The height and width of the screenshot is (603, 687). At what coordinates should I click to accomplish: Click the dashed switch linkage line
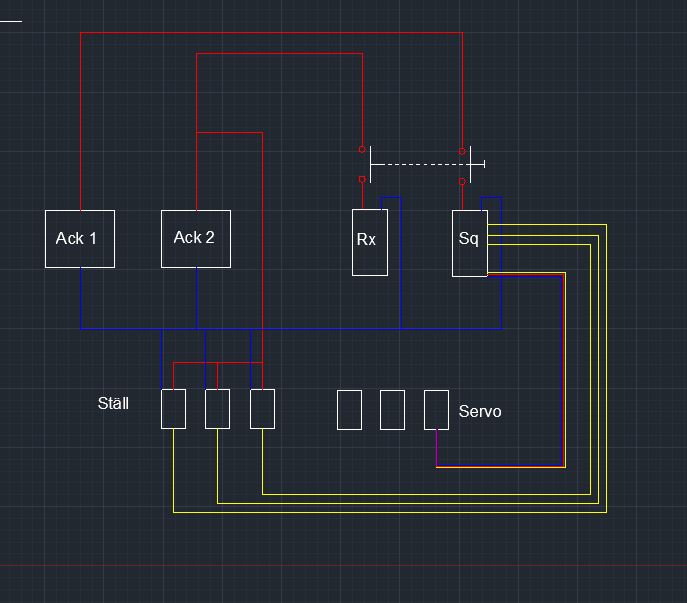(421, 164)
